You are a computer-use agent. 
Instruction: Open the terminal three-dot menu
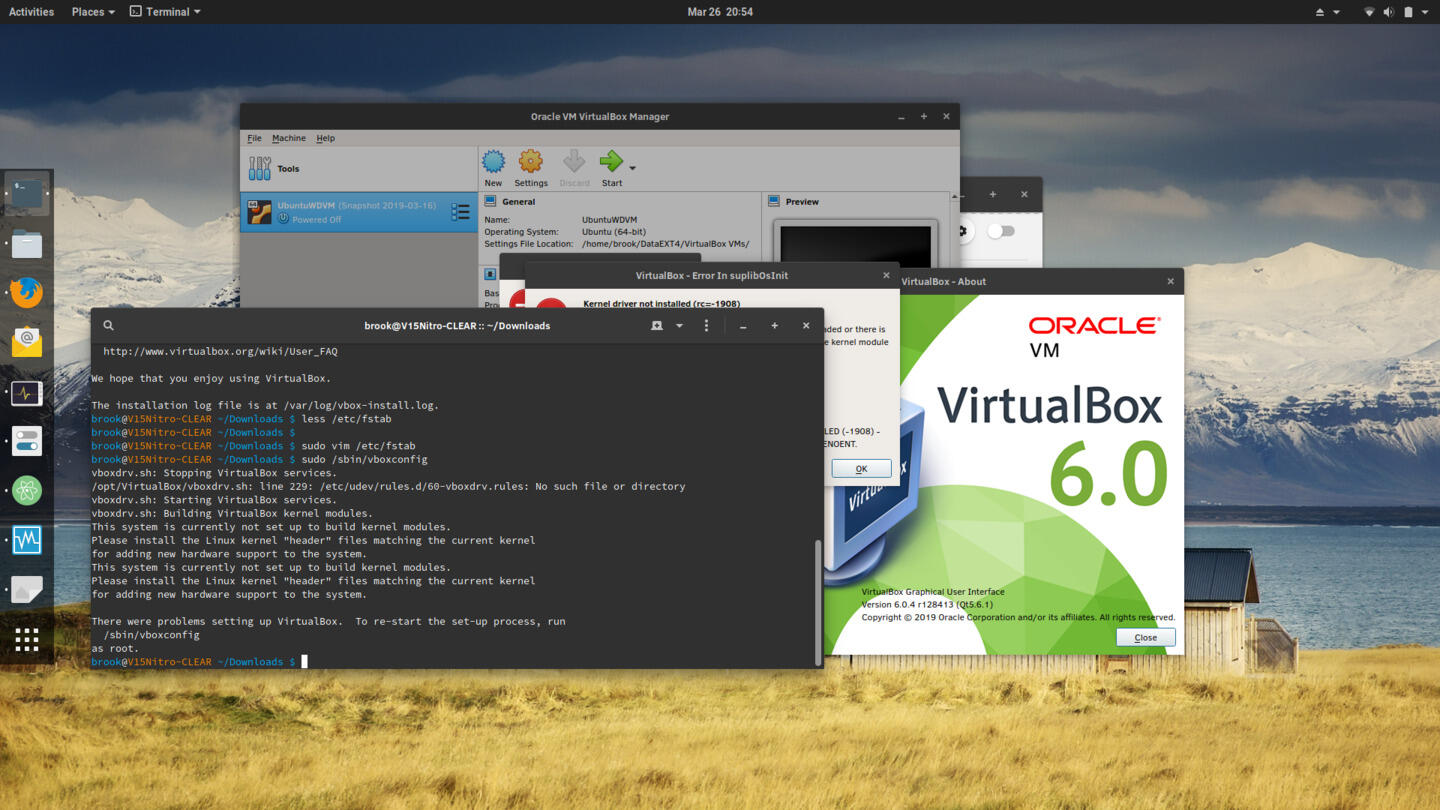706,325
